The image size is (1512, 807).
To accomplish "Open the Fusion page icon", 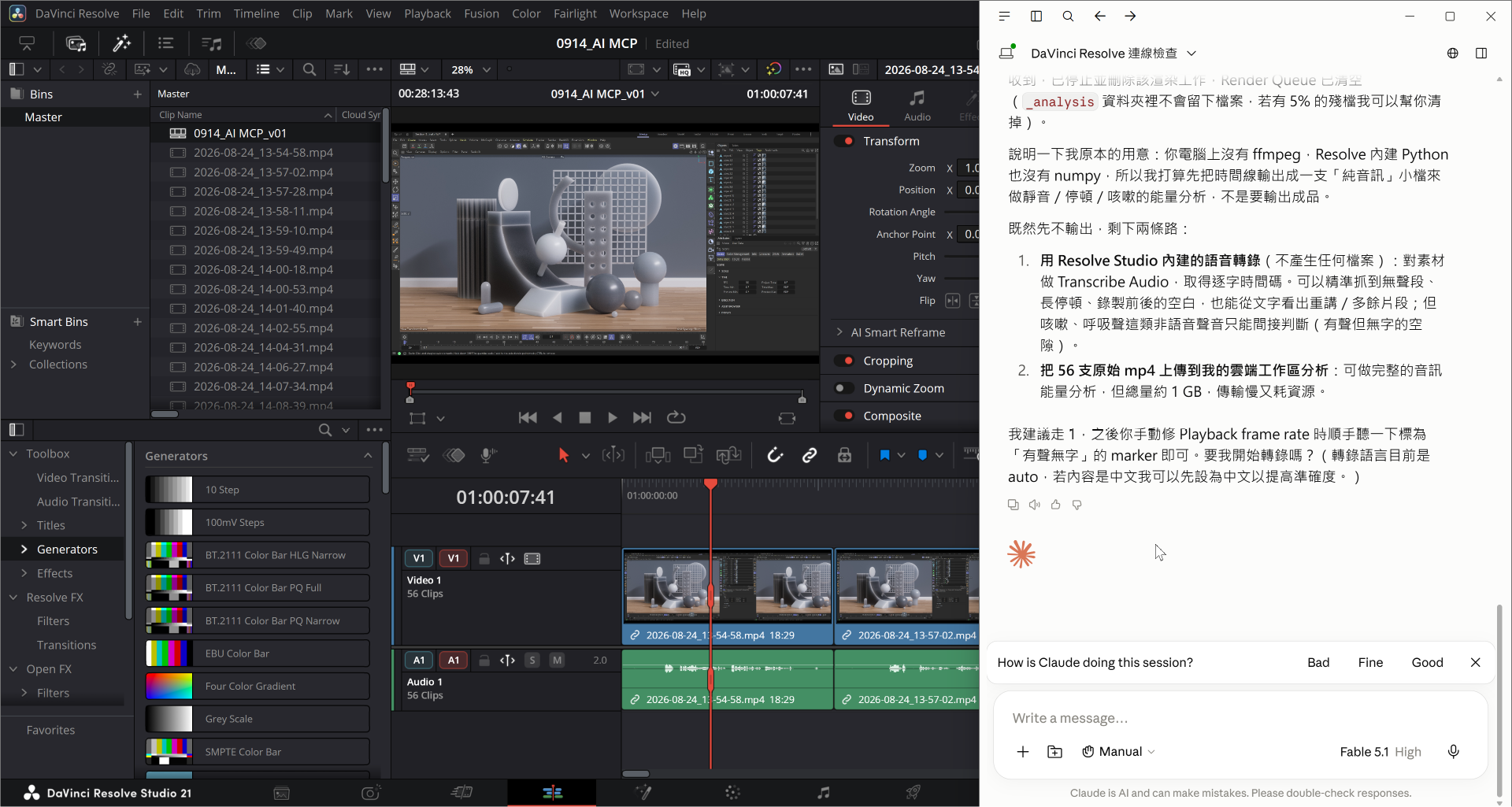I will click(643, 793).
